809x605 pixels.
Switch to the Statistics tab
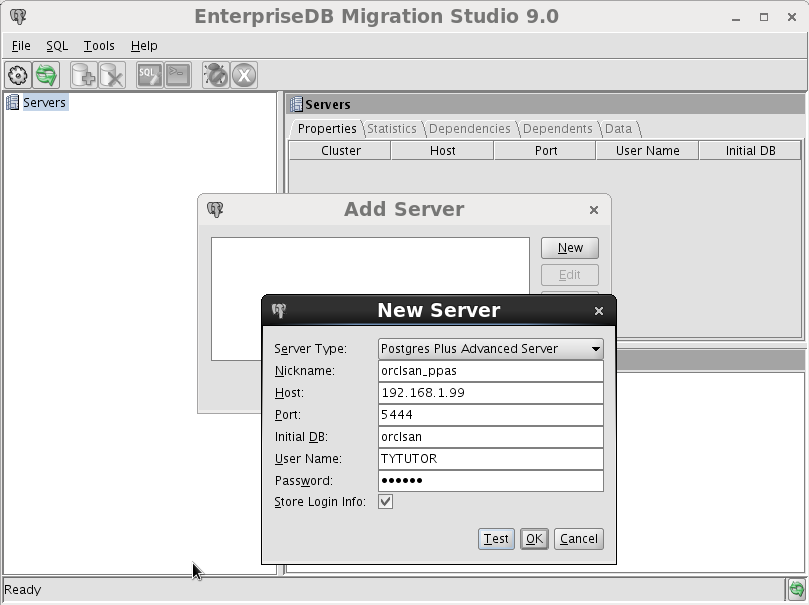tap(391, 129)
